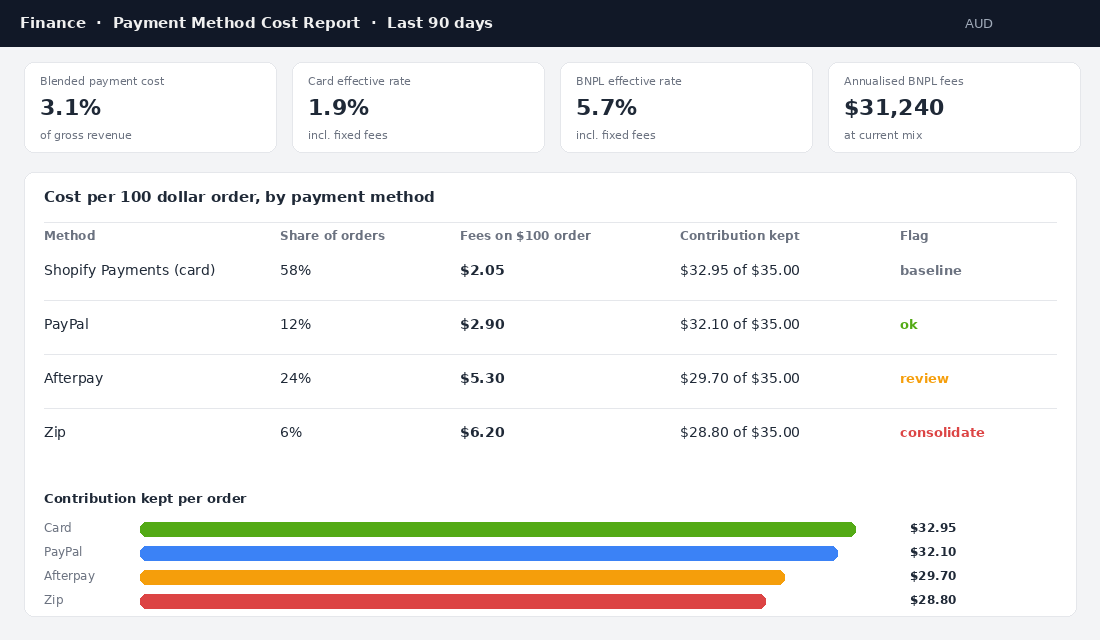Click the Flag column header
Screen dimensions: 1100x640
914,236
